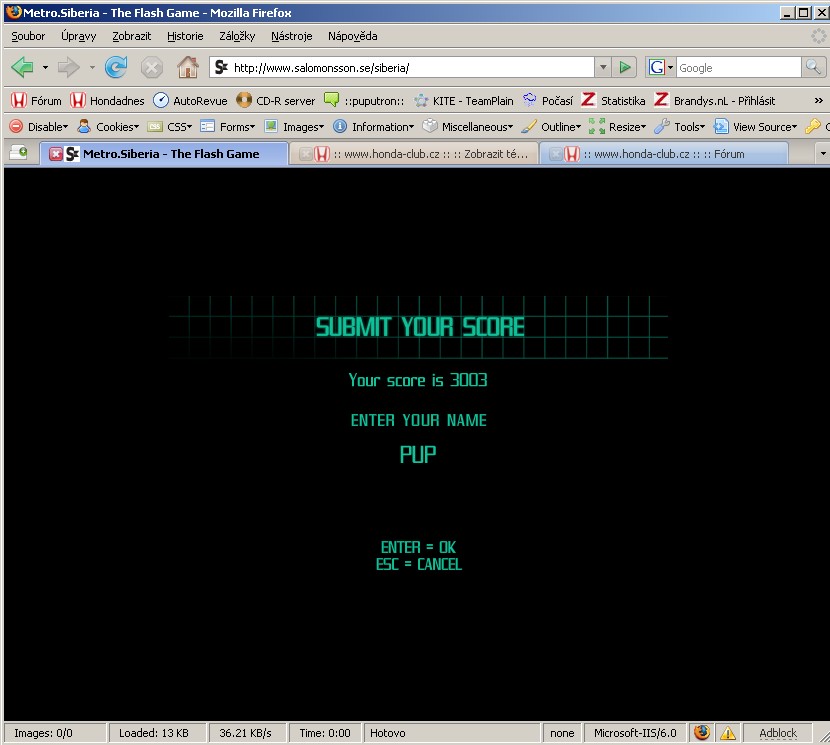Click the search magnifier icon
Viewport: 830px width, 745px height.
(x=815, y=68)
